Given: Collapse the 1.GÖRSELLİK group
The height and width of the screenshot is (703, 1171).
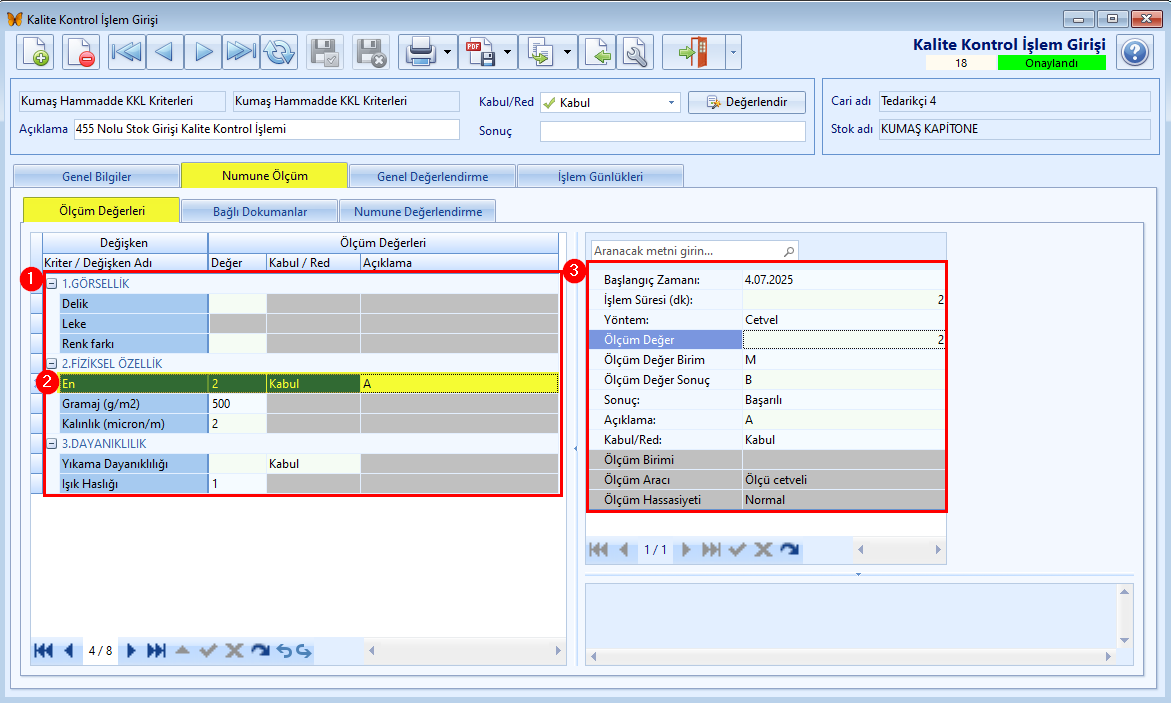Looking at the screenshot, I should [52, 284].
